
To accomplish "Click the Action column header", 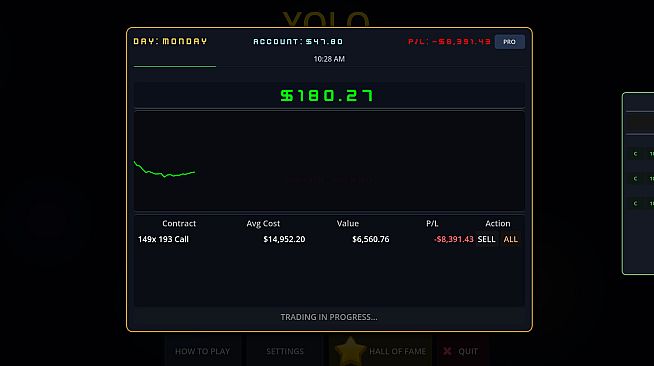I will pyautogui.click(x=498, y=223).
